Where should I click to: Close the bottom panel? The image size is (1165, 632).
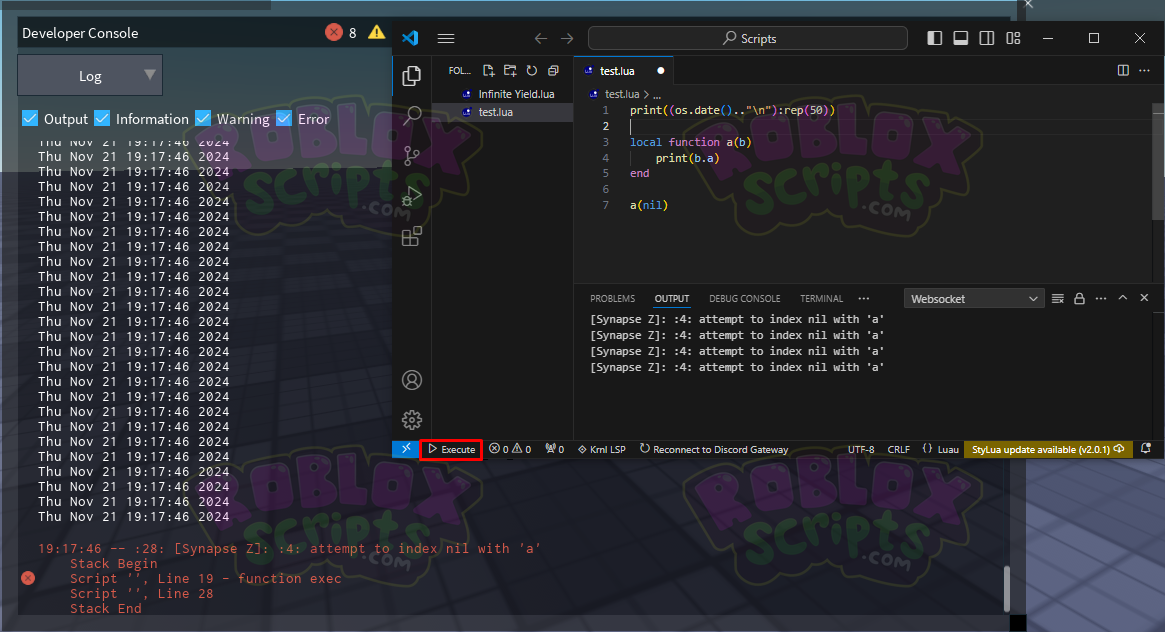pos(1144,298)
